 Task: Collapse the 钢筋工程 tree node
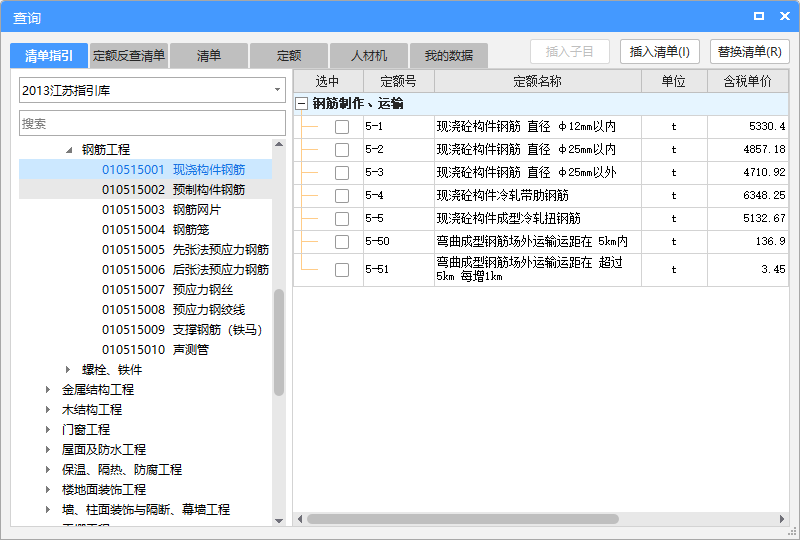69,150
